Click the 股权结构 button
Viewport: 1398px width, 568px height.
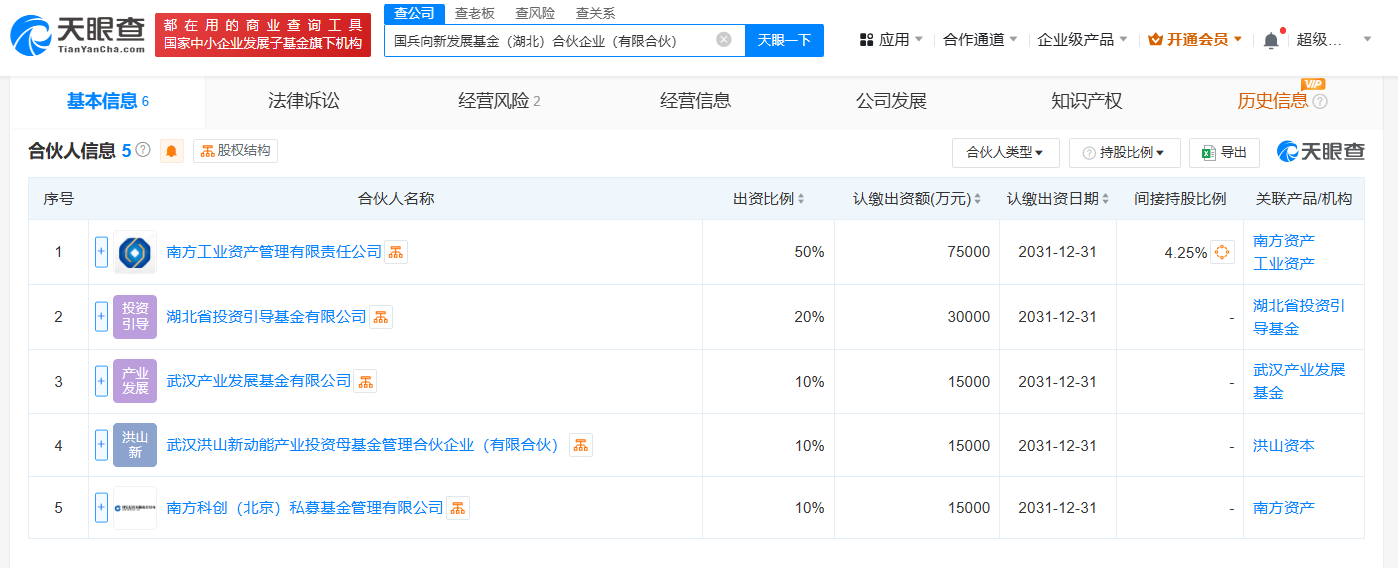235,151
